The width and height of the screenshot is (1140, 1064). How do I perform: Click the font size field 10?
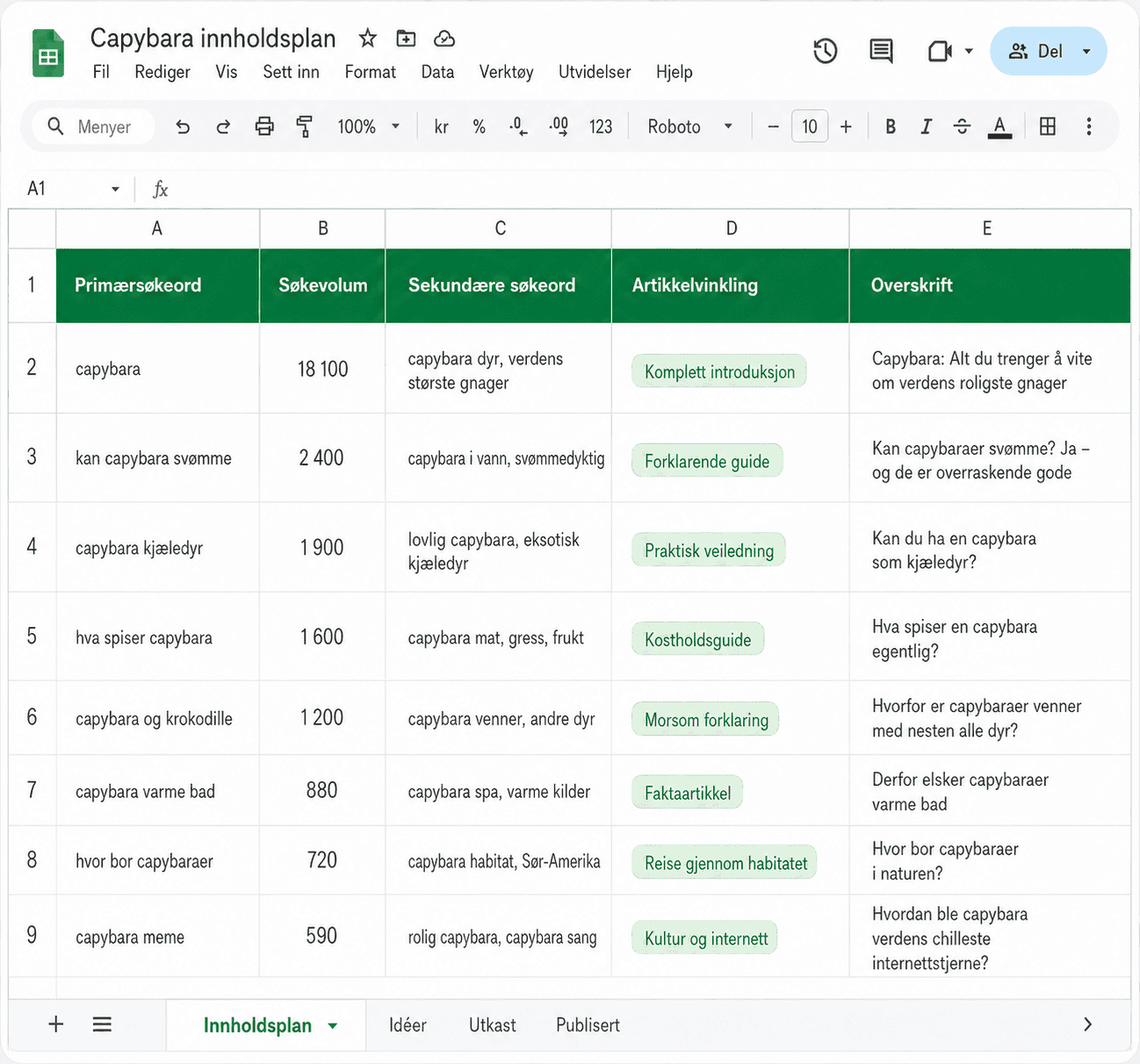click(x=810, y=126)
